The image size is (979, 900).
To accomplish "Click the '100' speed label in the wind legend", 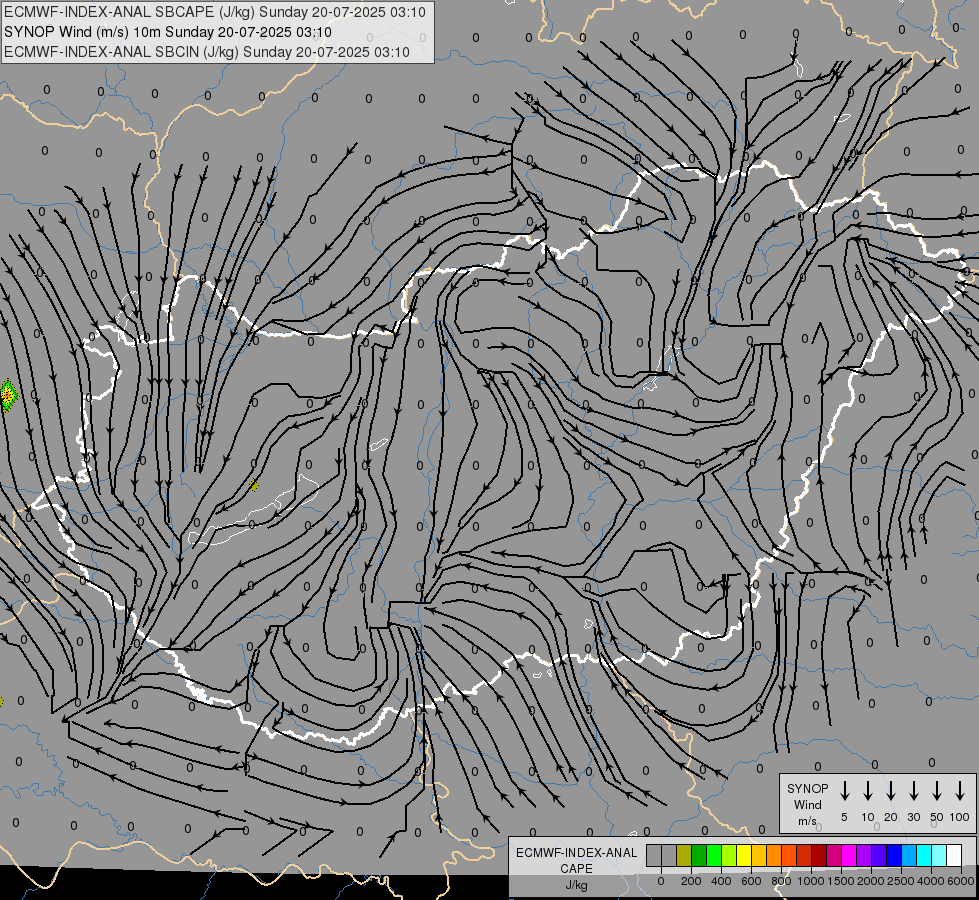I will click(960, 817).
